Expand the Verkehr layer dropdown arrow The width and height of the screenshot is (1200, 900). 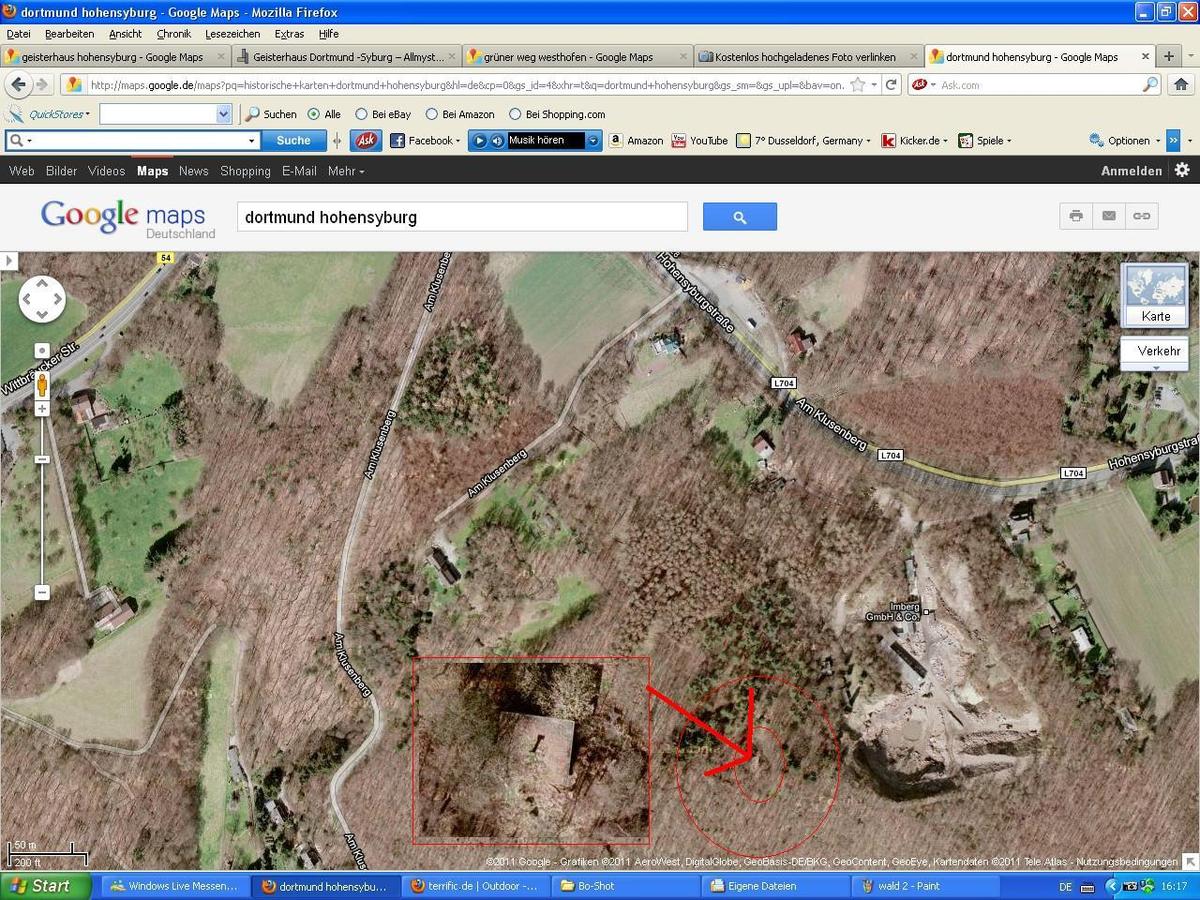coord(1155,367)
